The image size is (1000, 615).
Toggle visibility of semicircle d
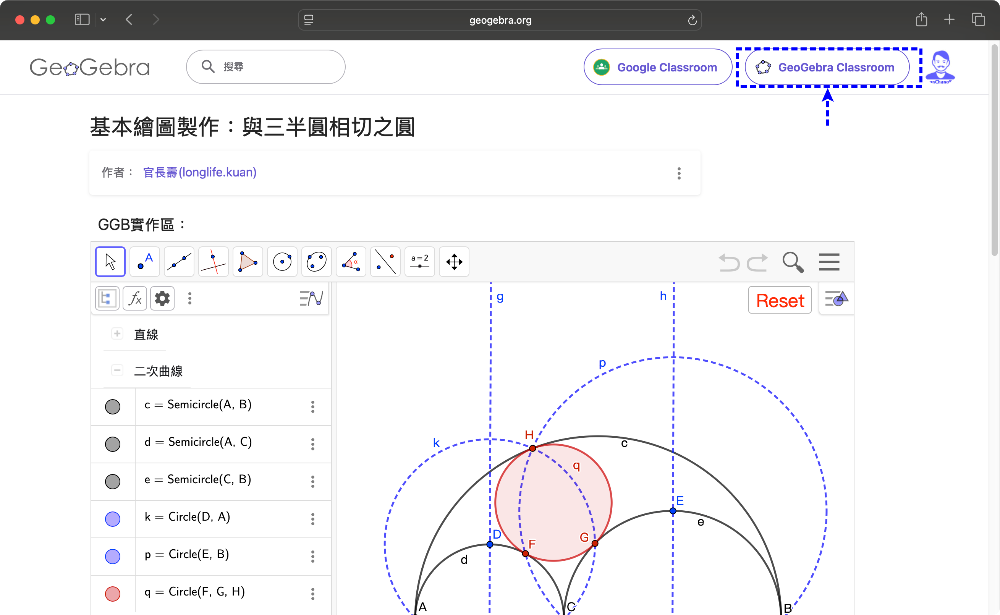coord(112,444)
